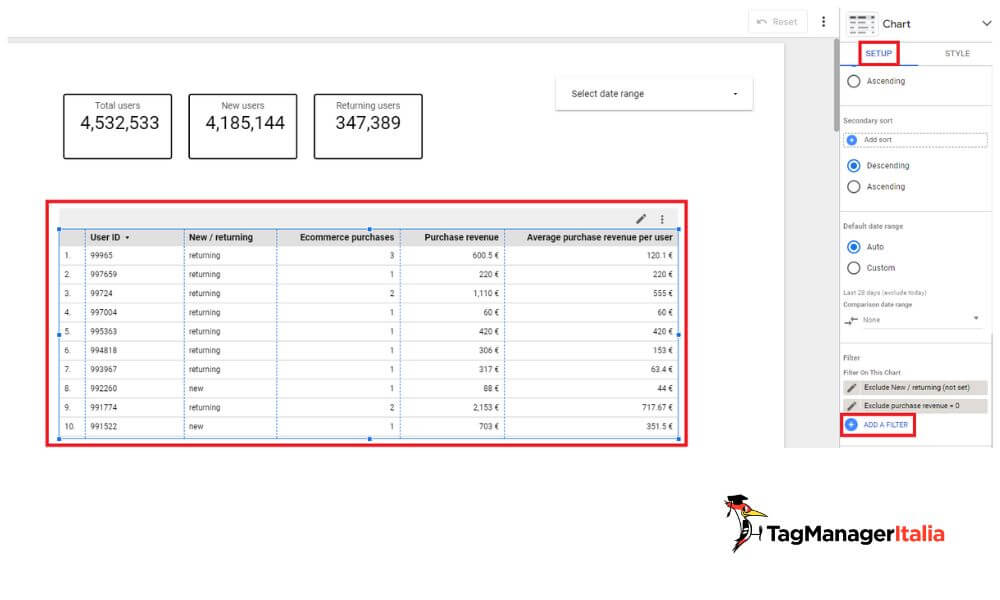Click the 717.67 € average revenue cell

(x=657, y=407)
